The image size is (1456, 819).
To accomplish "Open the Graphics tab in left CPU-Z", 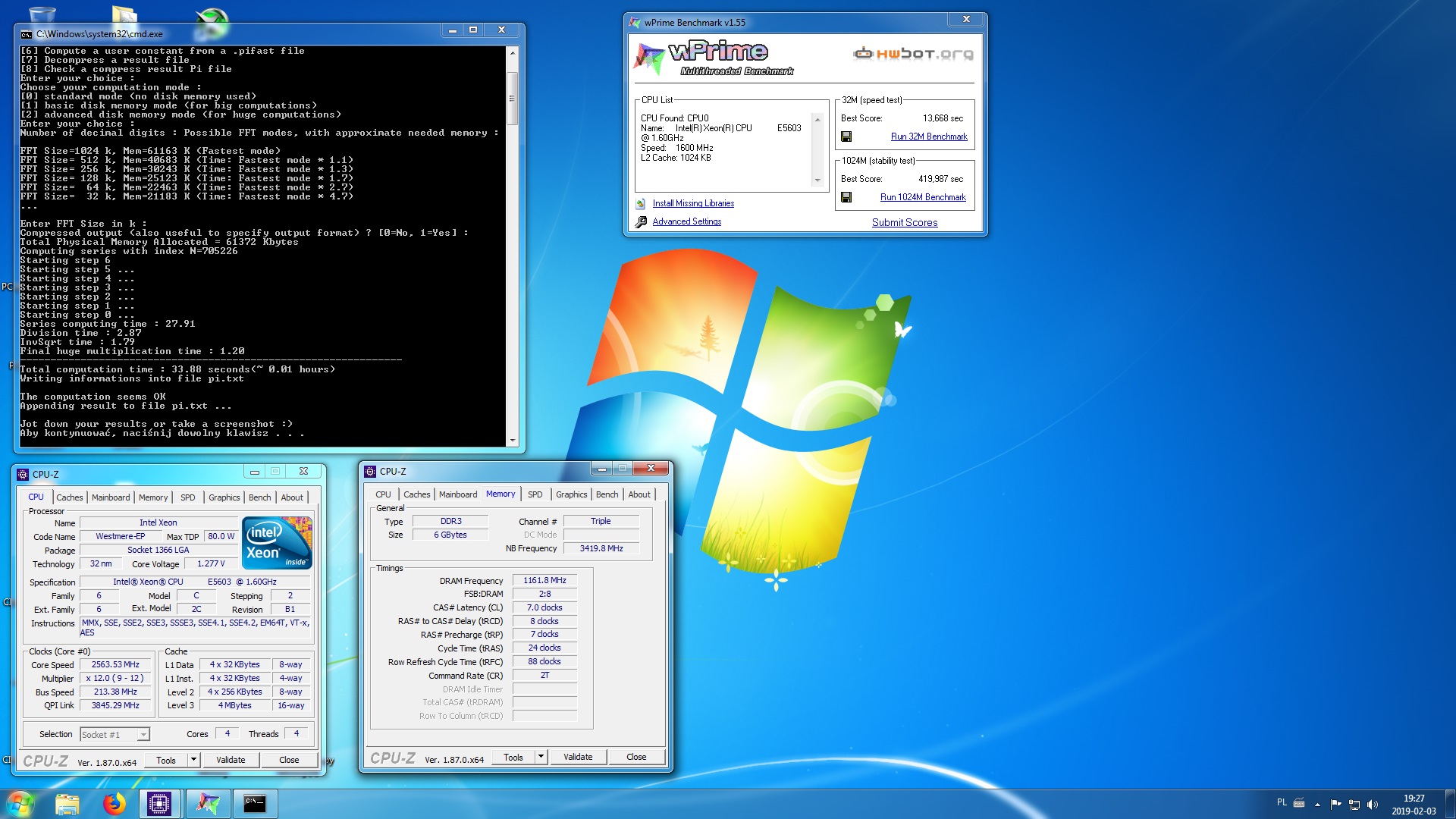I will 224,497.
